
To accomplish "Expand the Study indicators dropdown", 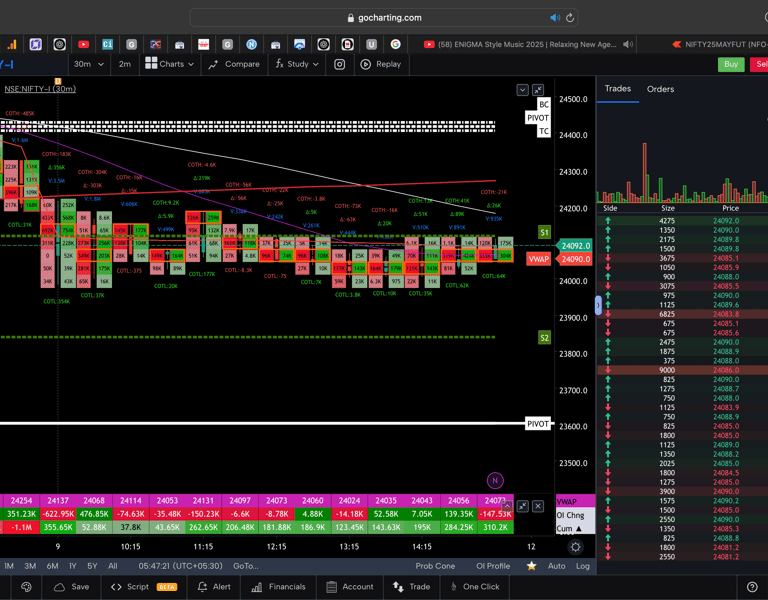I will 297,64.
